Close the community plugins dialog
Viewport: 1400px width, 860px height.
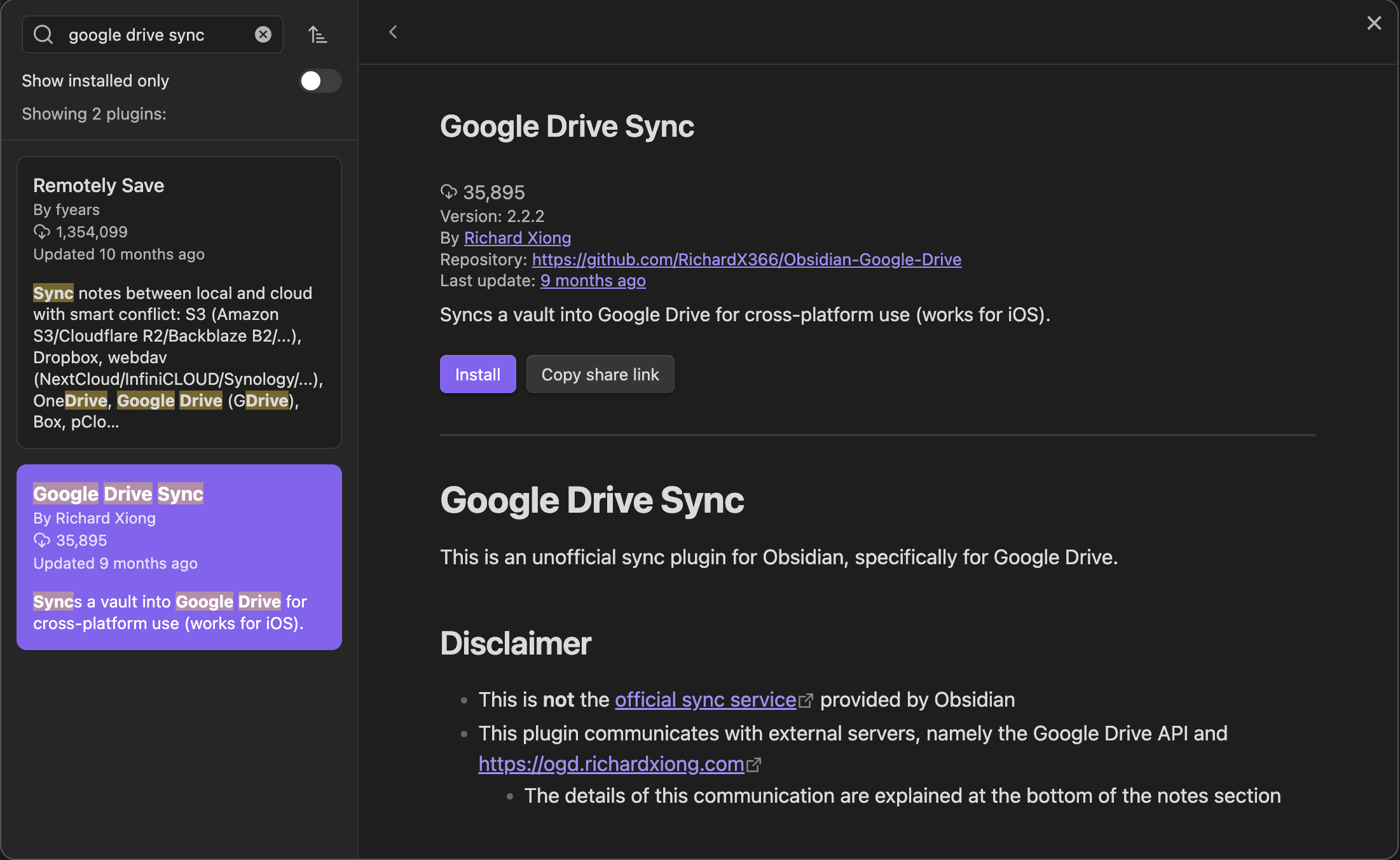(1374, 24)
